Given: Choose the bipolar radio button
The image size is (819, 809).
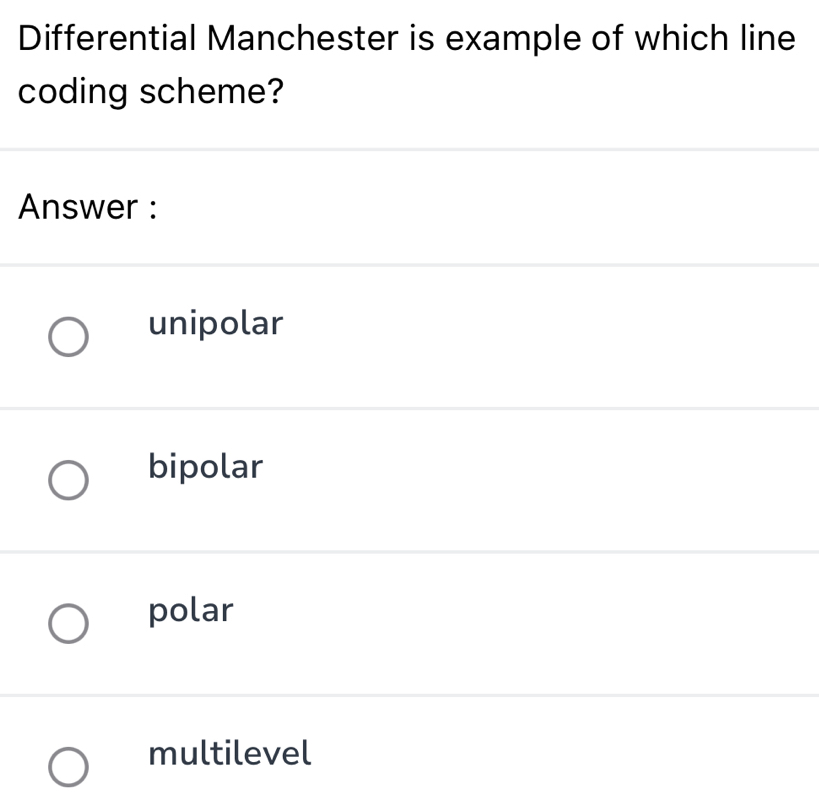Looking at the screenshot, I should pos(68,480).
